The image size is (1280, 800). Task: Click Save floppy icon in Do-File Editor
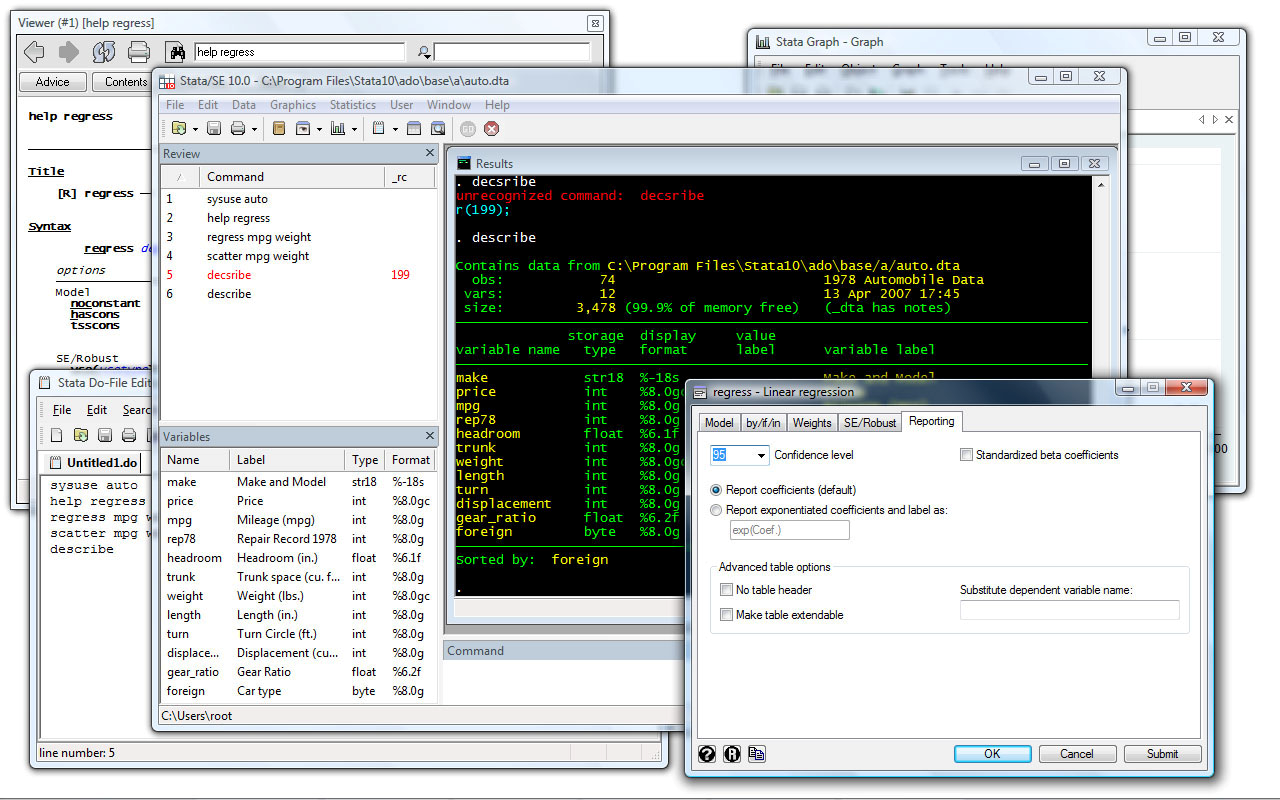pos(104,435)
